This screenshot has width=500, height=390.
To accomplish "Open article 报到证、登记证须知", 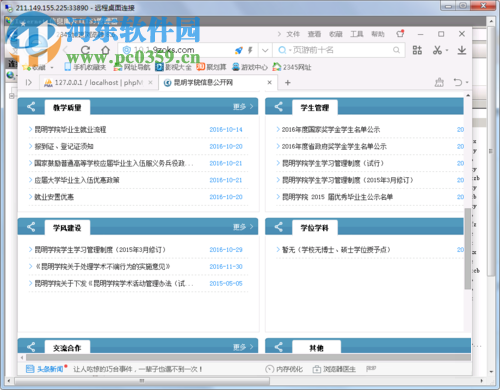I will pos(64,146).
